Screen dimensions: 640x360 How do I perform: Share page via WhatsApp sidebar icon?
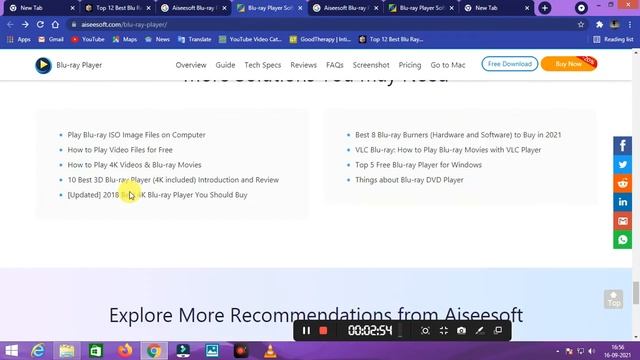622,240
